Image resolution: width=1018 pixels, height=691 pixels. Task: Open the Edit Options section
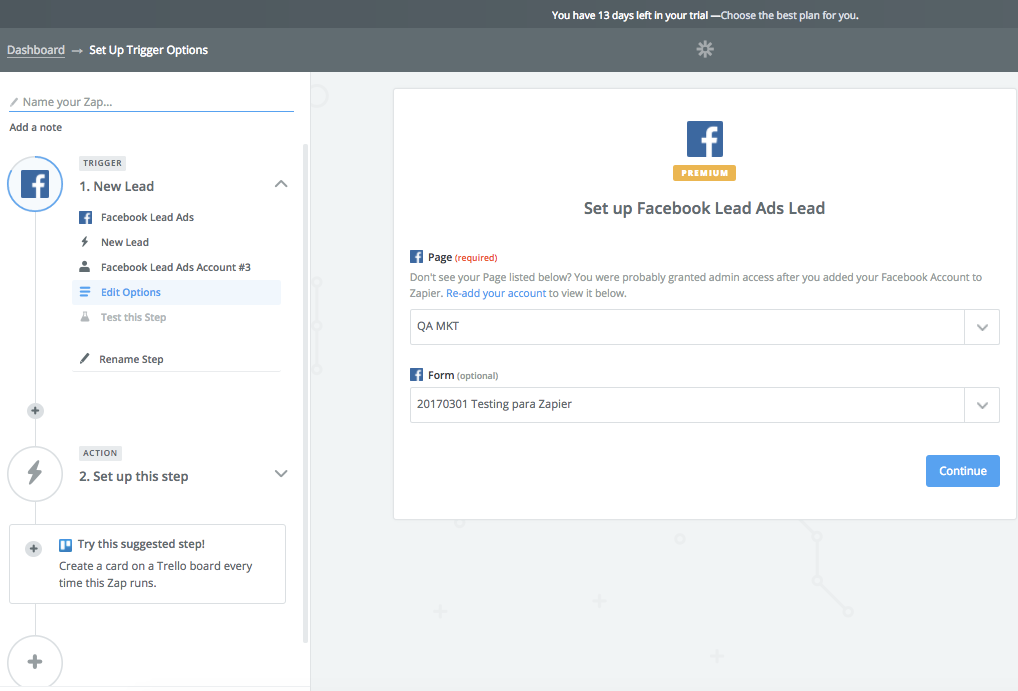[x=177, y=292]
